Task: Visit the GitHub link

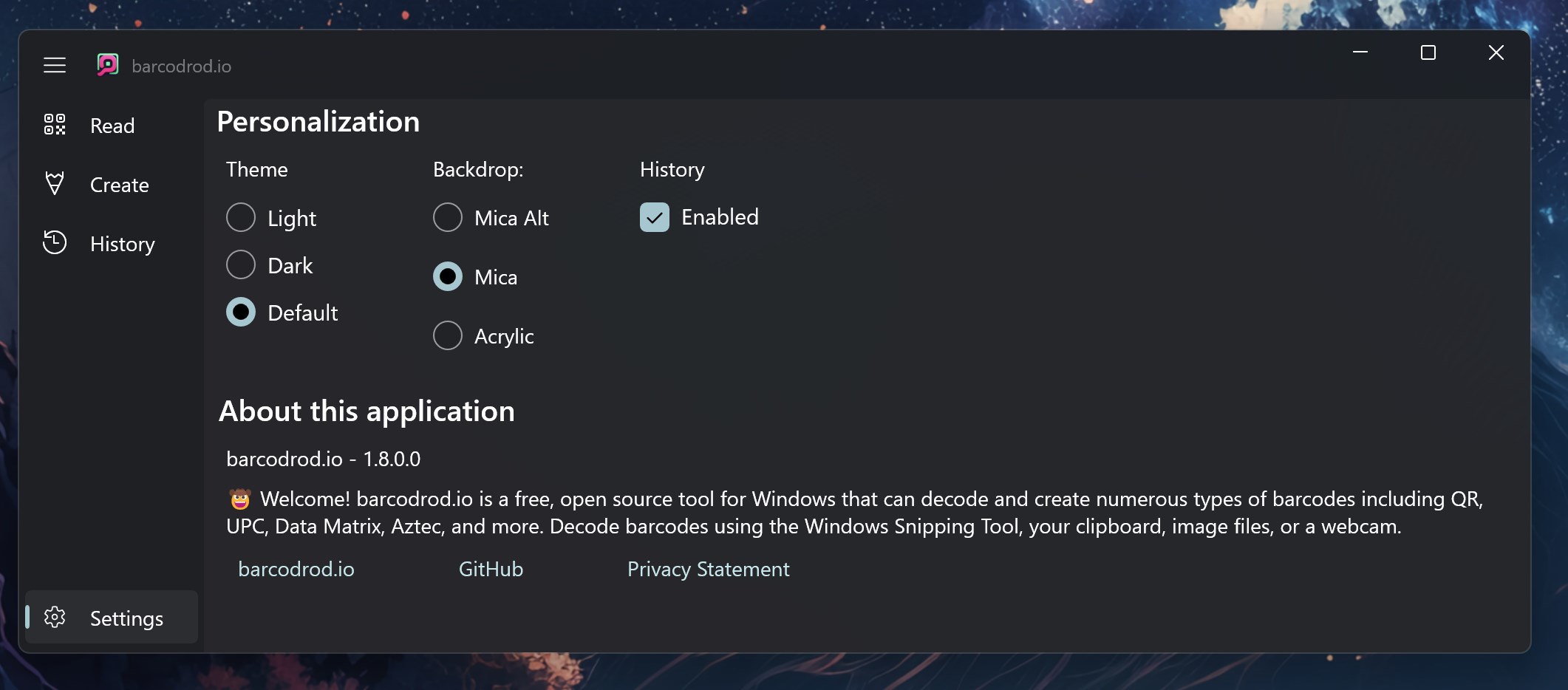Action: coord(491,569)
